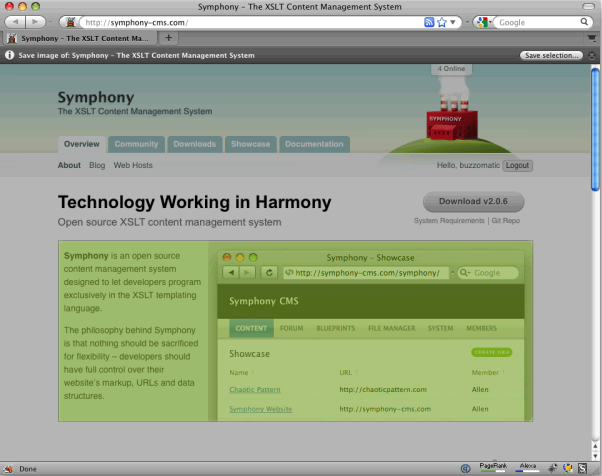Viewport: 602px width, 476px height.
Task: Click the vertical scrollbar thumb
Action: [x=595, y=129]
